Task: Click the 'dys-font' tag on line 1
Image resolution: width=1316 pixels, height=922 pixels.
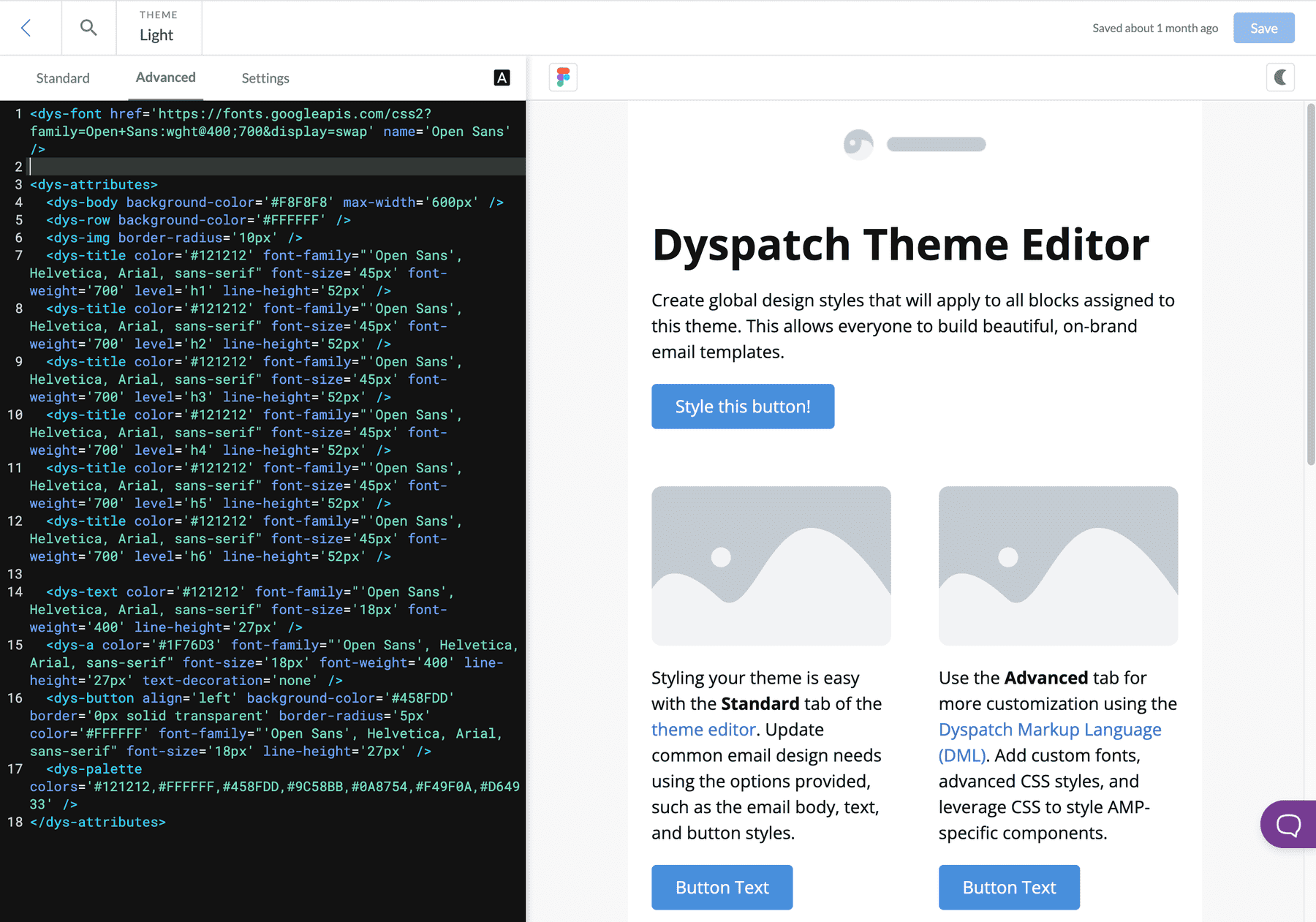Action: (x=69, y=114)
